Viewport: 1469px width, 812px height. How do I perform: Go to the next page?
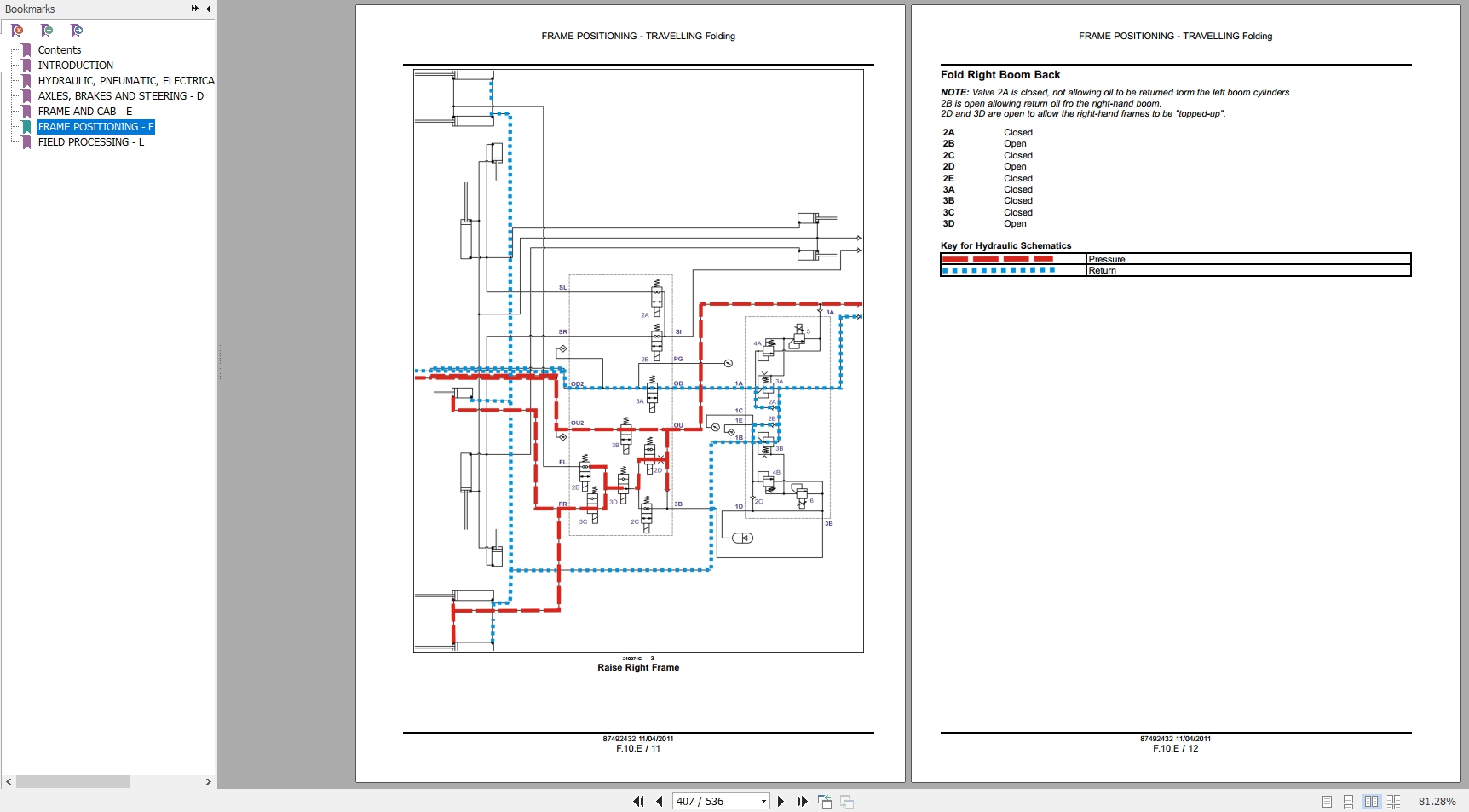(x=781, y=801)
